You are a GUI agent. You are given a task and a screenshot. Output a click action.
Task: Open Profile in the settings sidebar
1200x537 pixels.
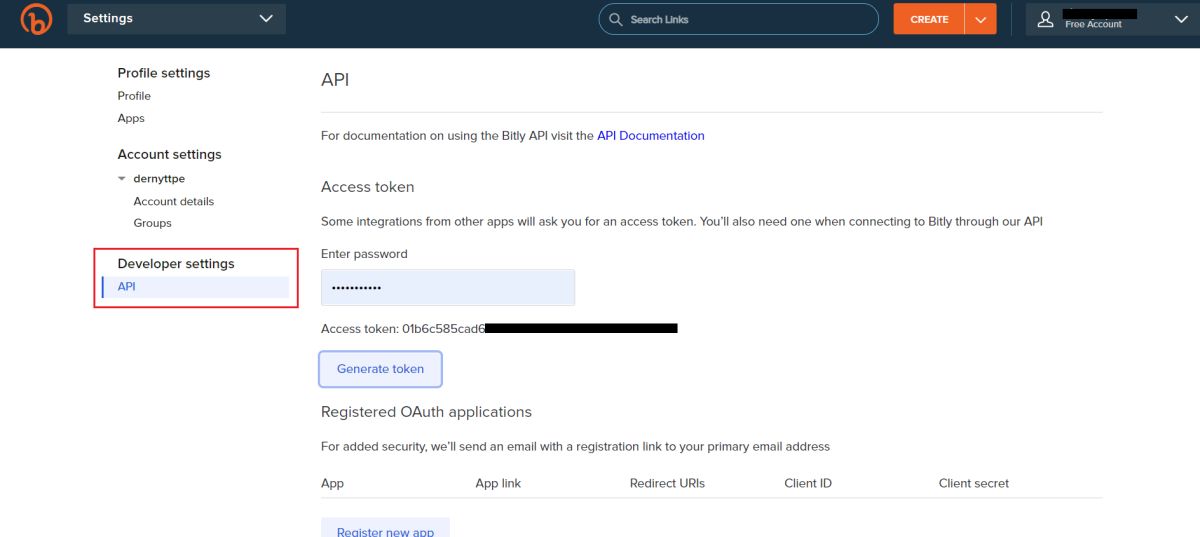(134, 96)
